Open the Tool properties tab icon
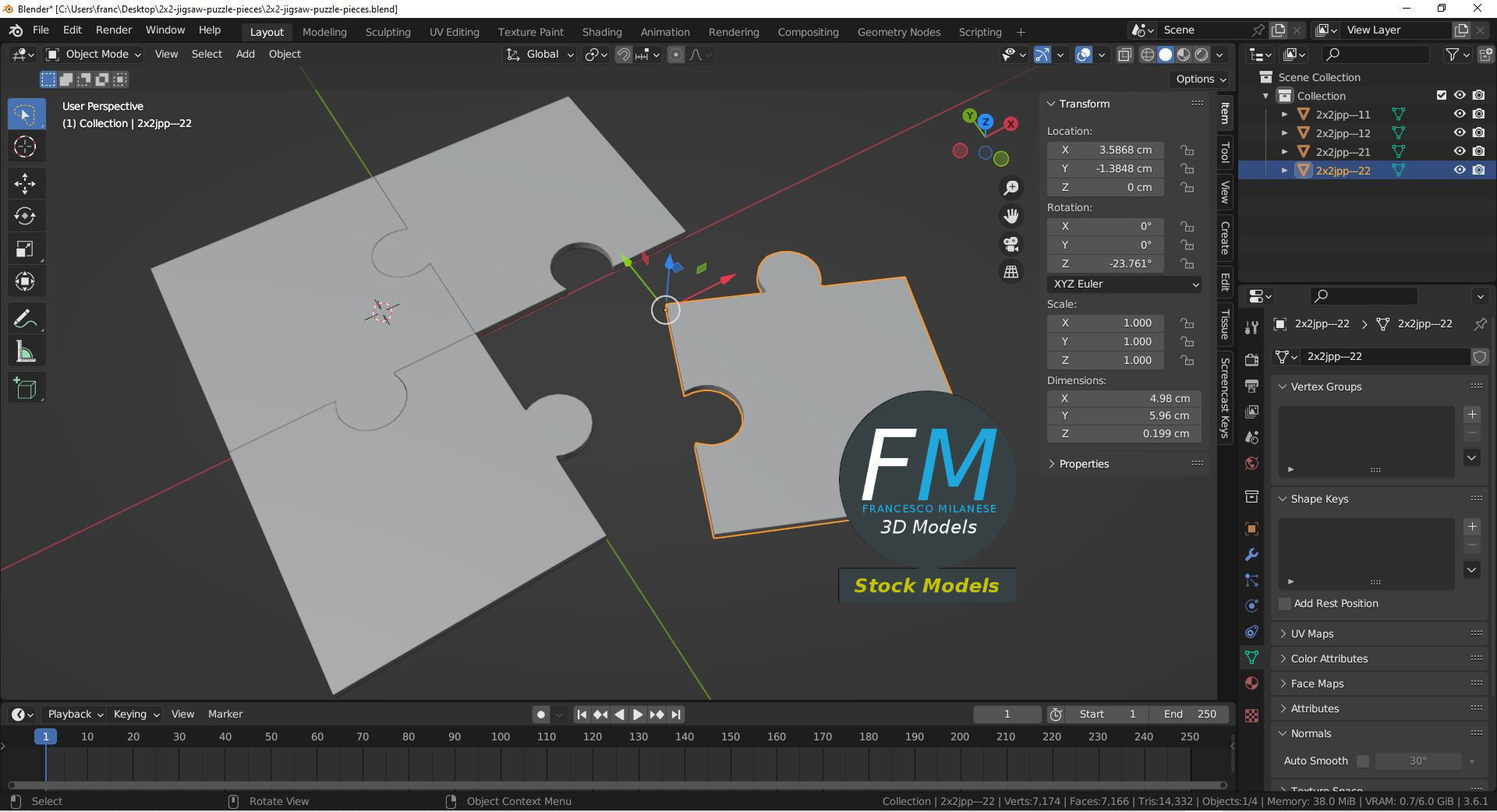The width and height of the screenshot is (1497, 812). [1251, 328]
